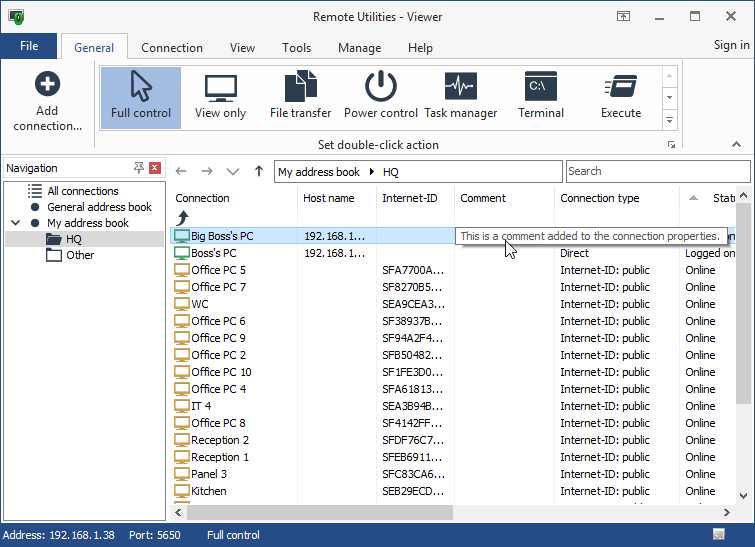Select File transfer mode

[x=300, y=98]
